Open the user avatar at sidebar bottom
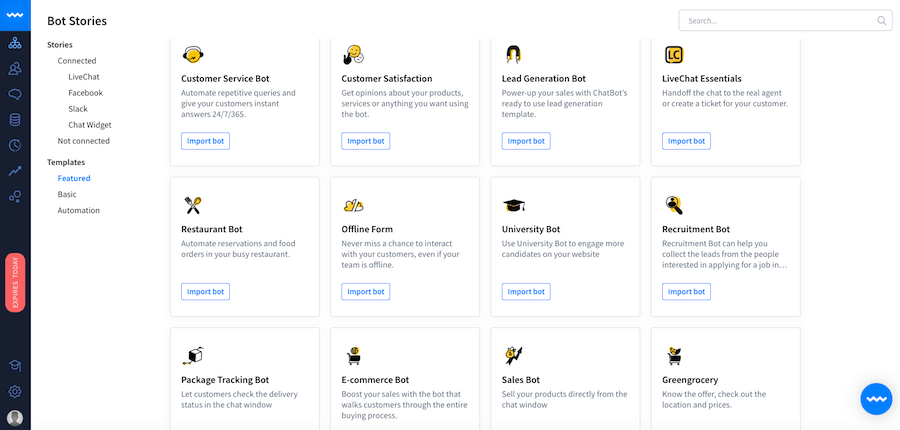Screen dimensions: 900x430 click(x=15, y=417)
